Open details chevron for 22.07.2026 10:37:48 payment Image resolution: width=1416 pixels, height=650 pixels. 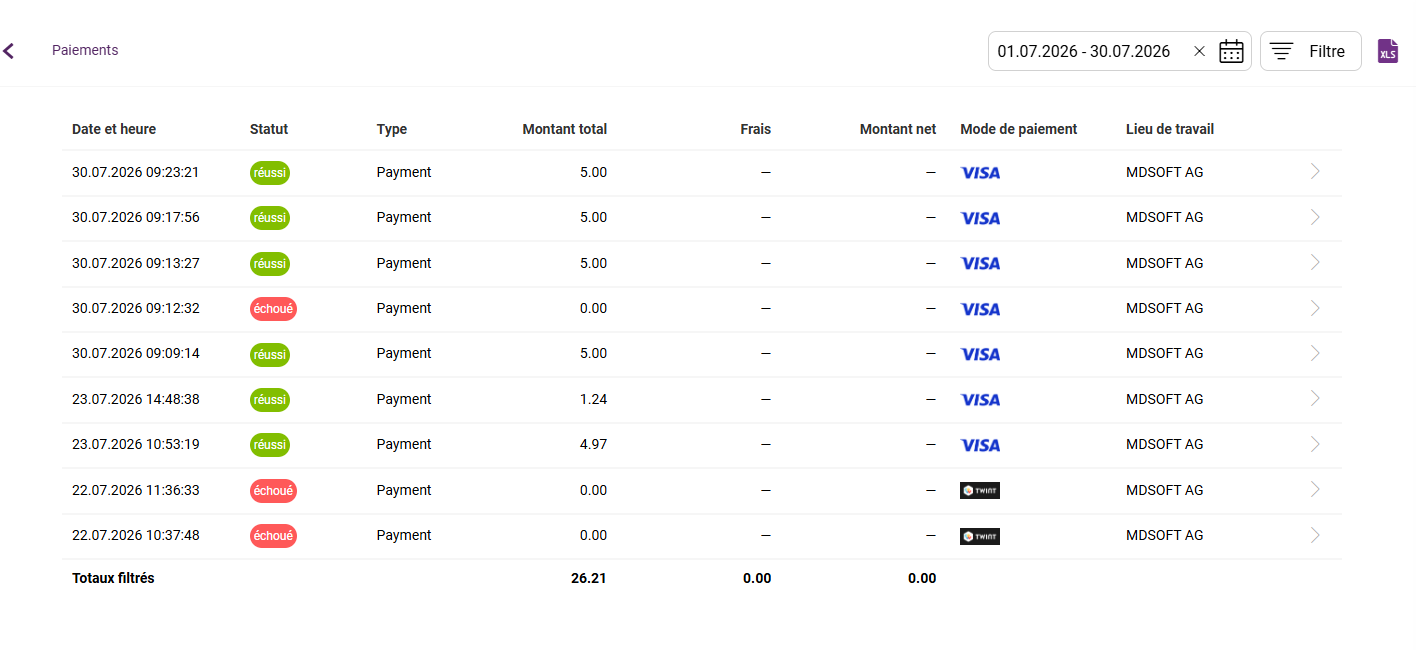click(1315, 535)
